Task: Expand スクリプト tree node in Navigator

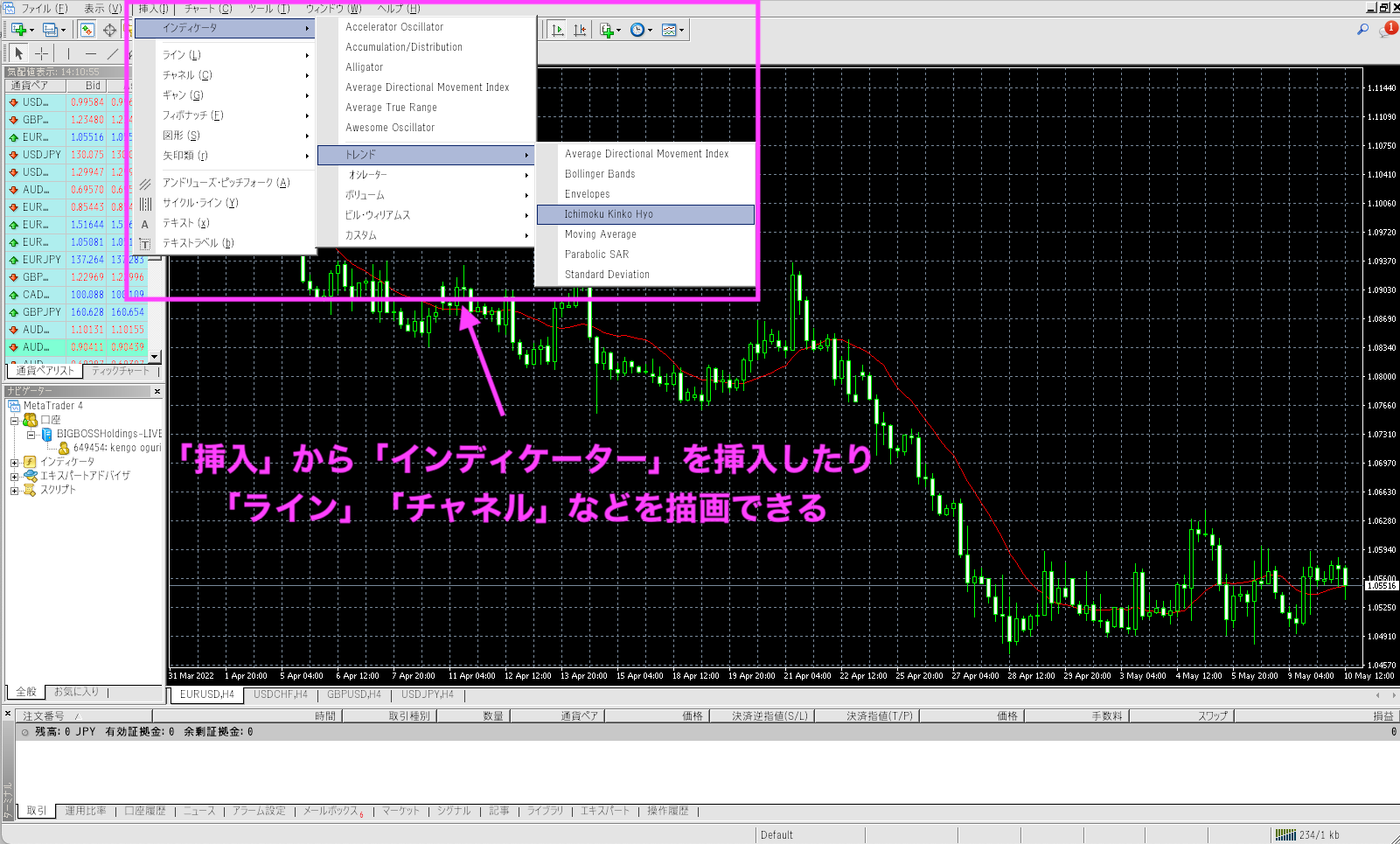Action: coord(14,490)
